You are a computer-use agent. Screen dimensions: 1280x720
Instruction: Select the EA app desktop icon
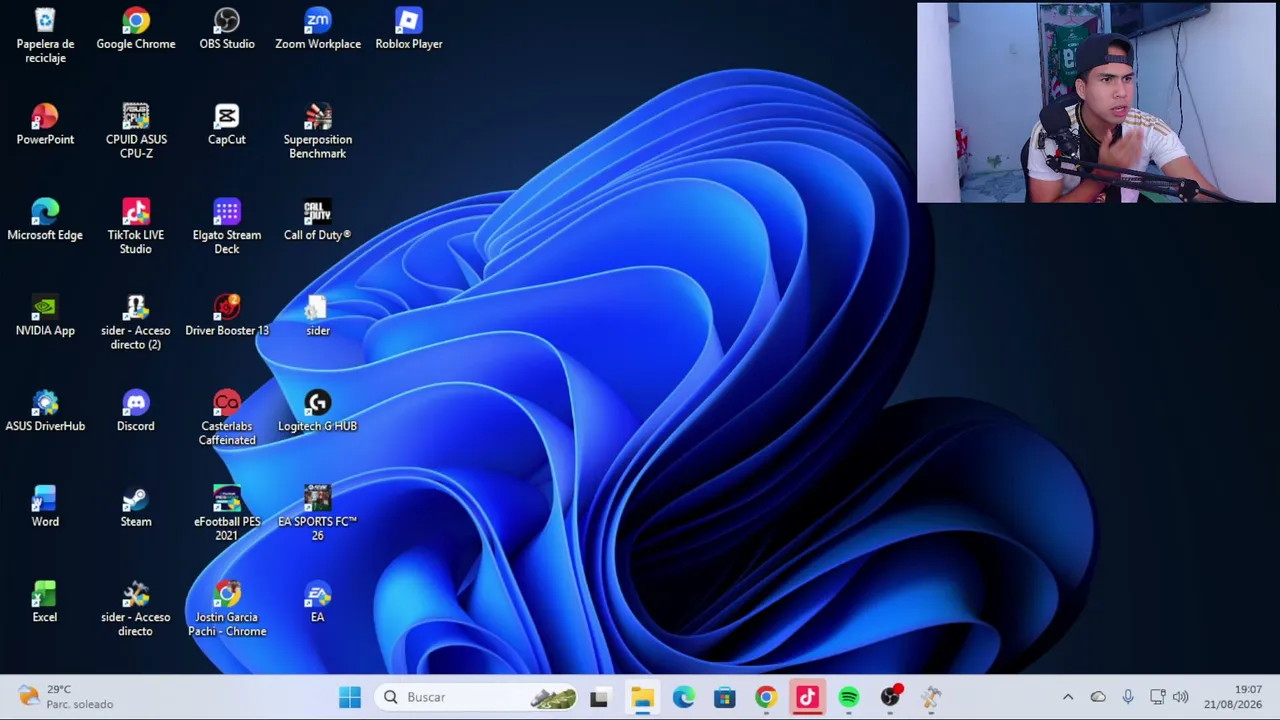tap(318, 602)
